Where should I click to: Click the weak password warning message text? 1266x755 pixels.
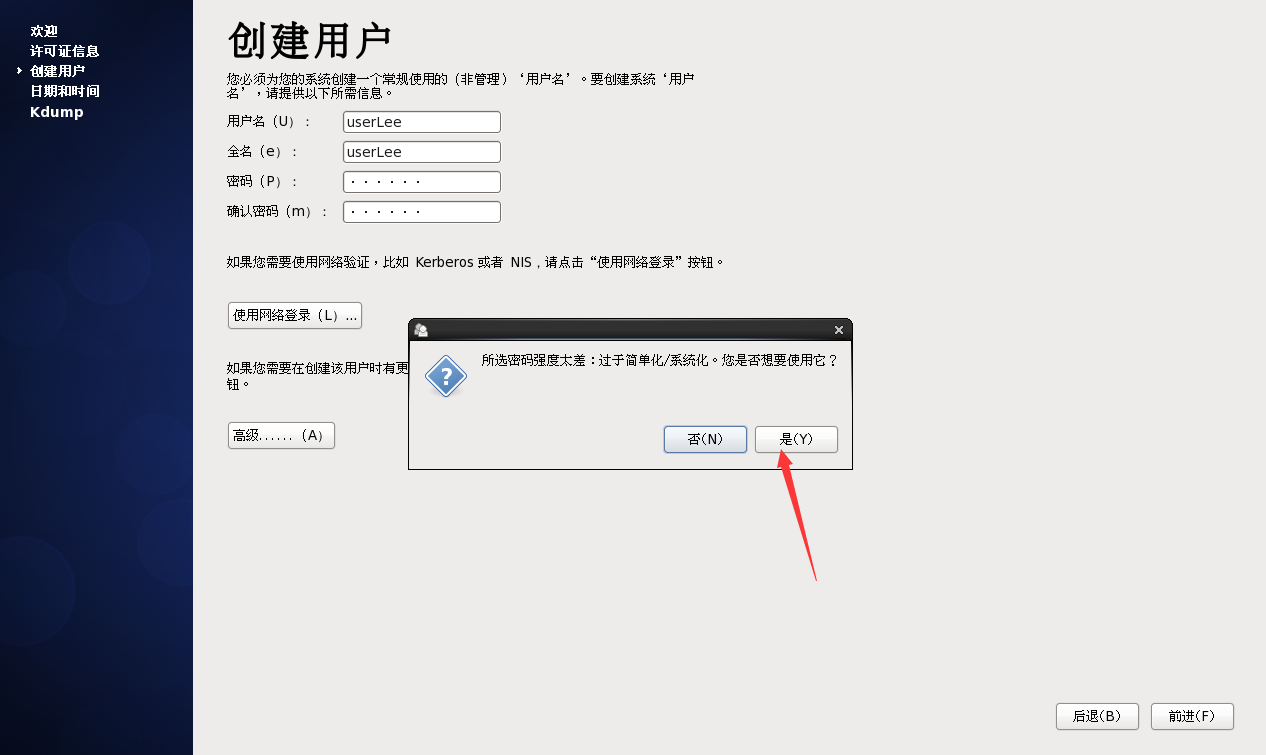coord(659,360)
